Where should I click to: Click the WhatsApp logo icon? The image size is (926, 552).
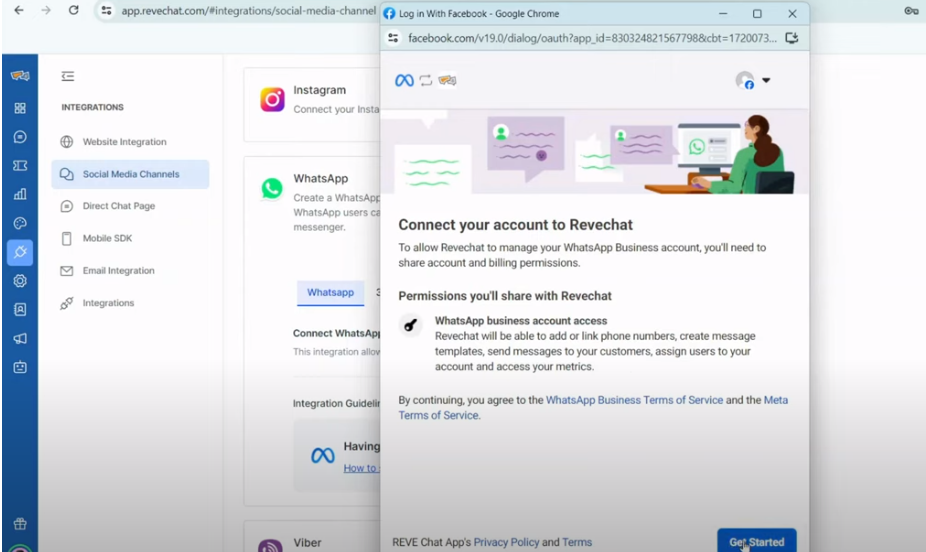pyautogui.click(x=272, y=189)
